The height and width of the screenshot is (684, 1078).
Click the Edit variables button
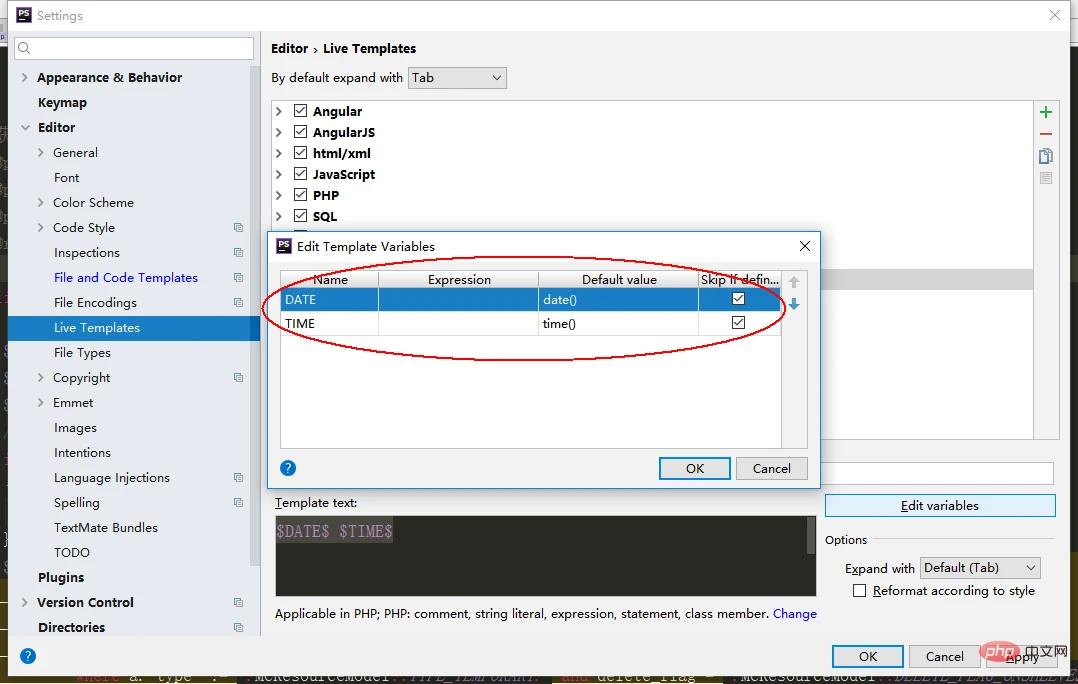tap(939, 506)
